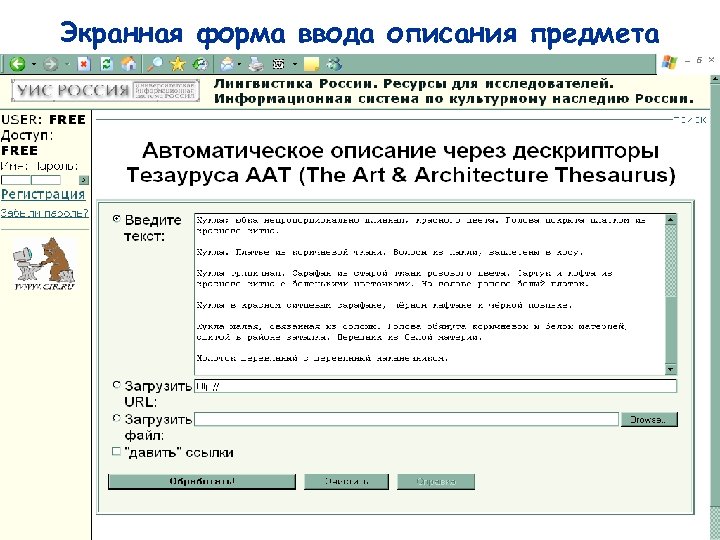Focus the login name field in sidebar

coord(16,180)
